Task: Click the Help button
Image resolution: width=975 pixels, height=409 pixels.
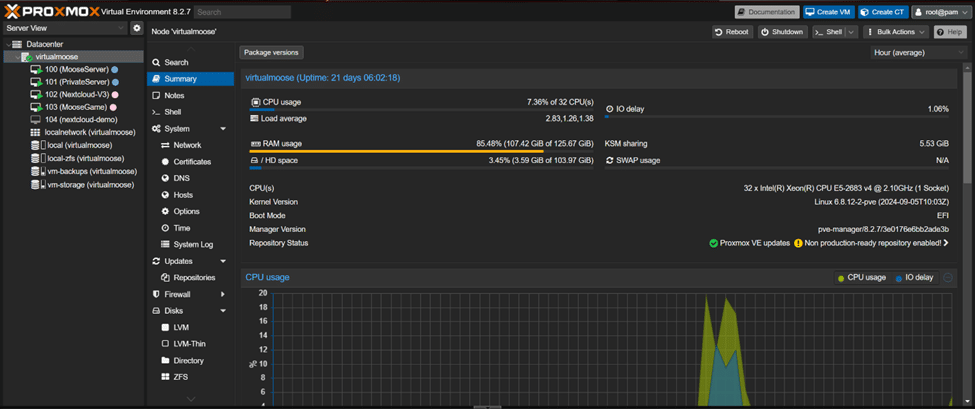Action: (x=950, y=32)
